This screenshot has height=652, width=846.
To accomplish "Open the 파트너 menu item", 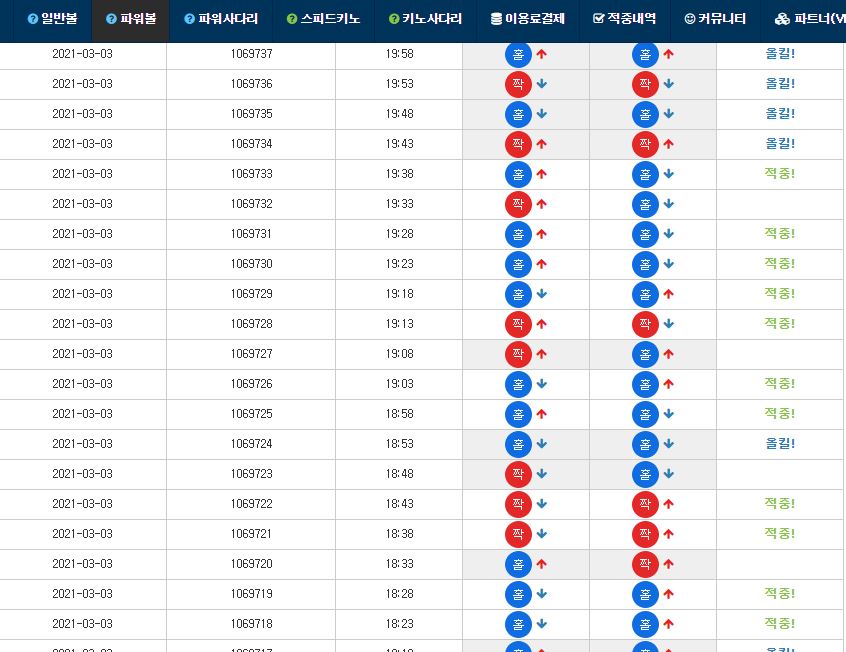I will pyautogui.click(x=810, y=19).
